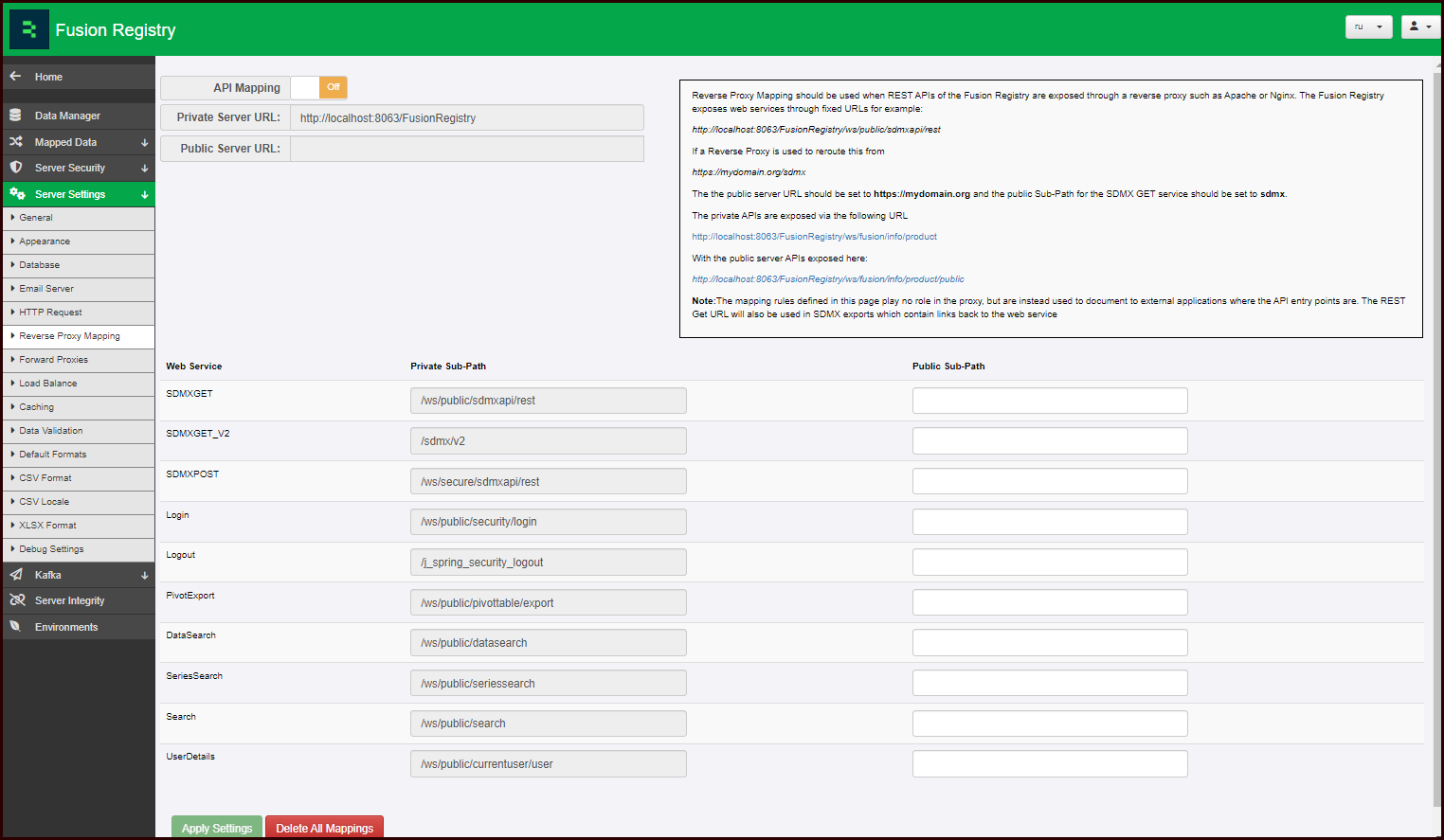Click the Fusion Registry logo icon
Screen dimensions: 1444x840
click(28, 29)
